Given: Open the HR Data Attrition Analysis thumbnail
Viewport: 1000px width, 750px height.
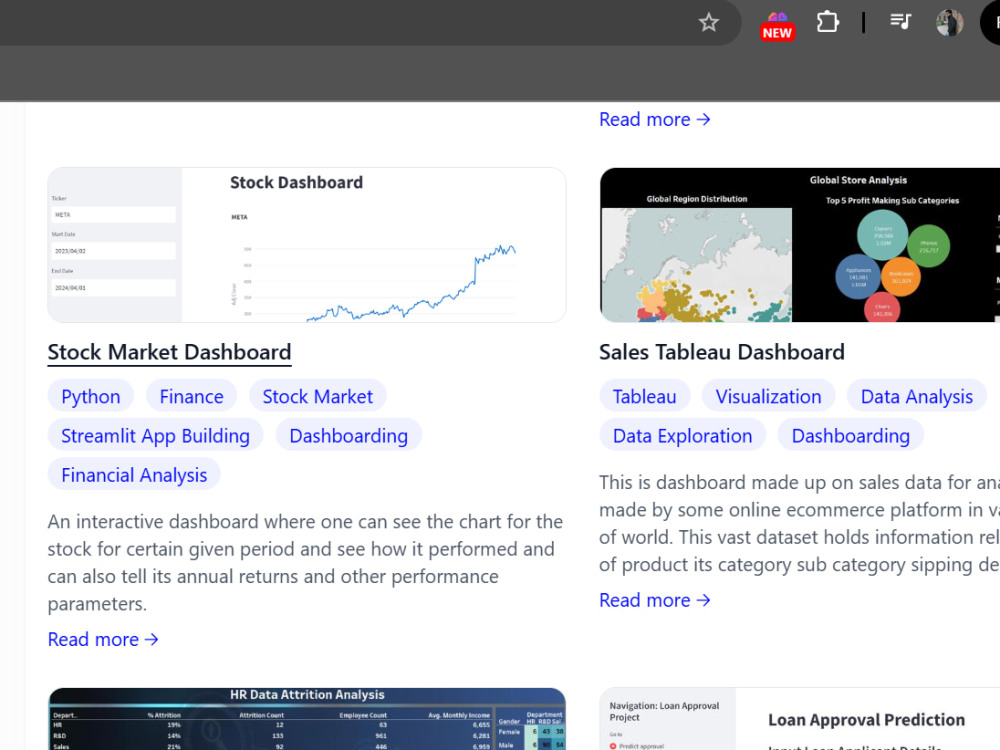Looking at the screenshot, I should [x=307, y=719].
